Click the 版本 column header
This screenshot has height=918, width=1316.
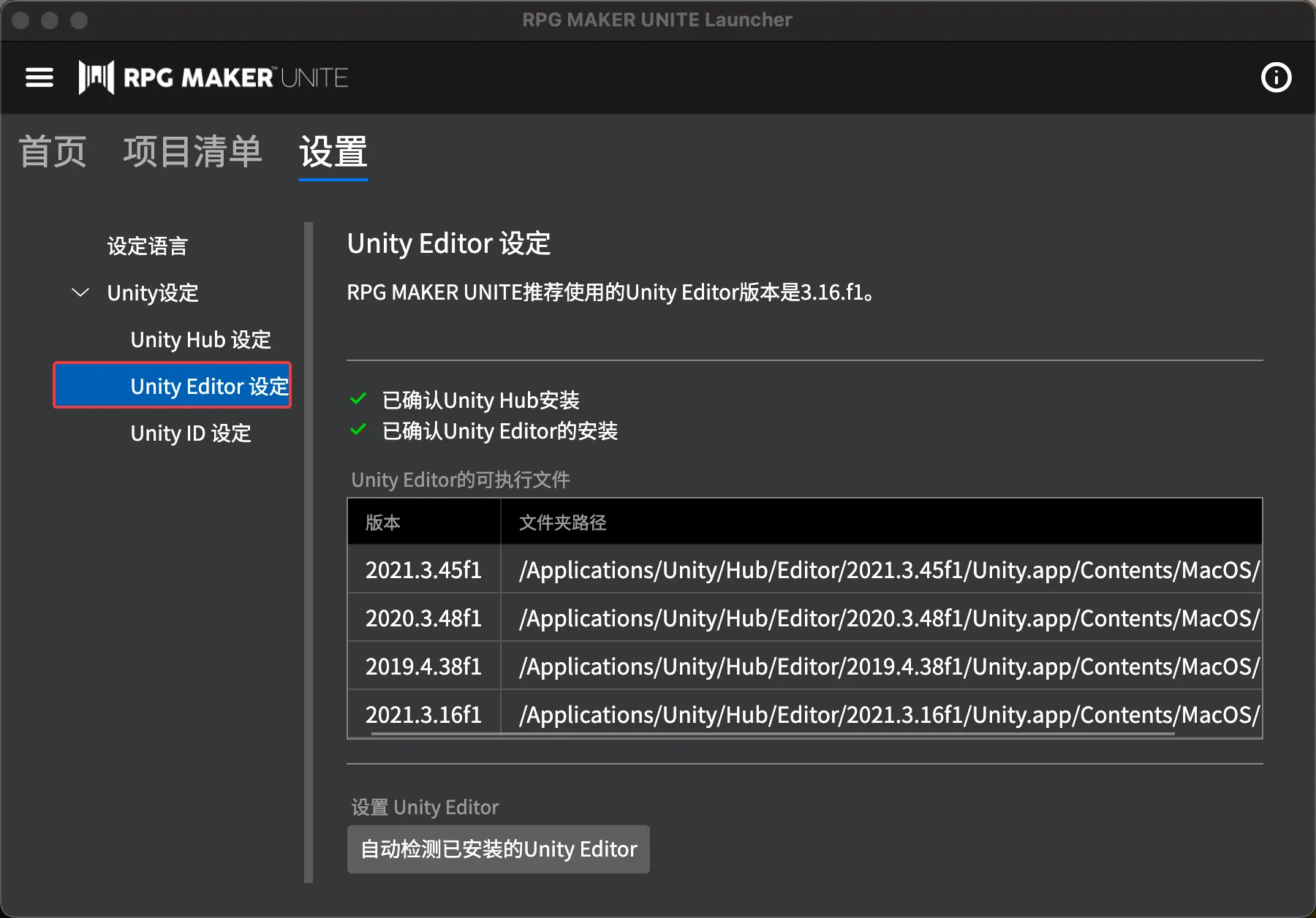(424, 522)
